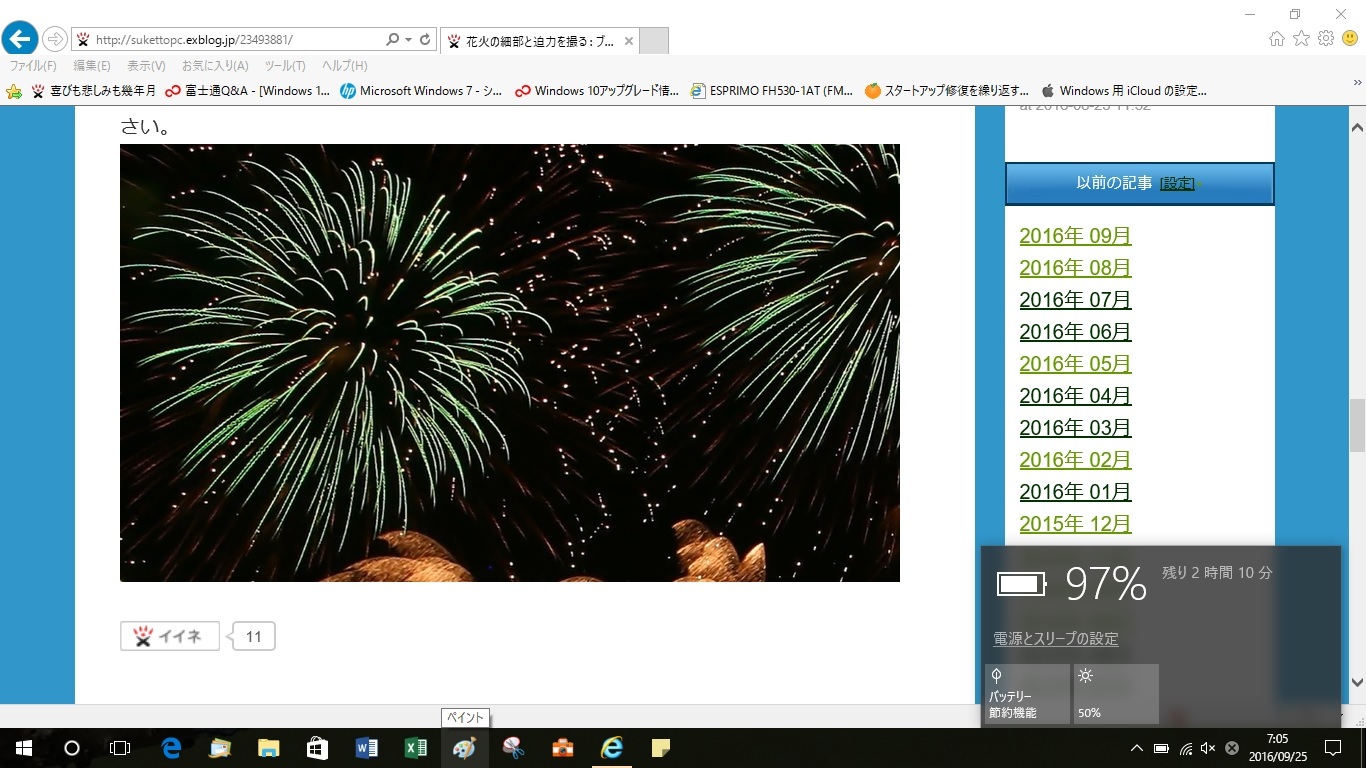Open the ツール(T) menu
The image size is (1366, 768).
285,66
